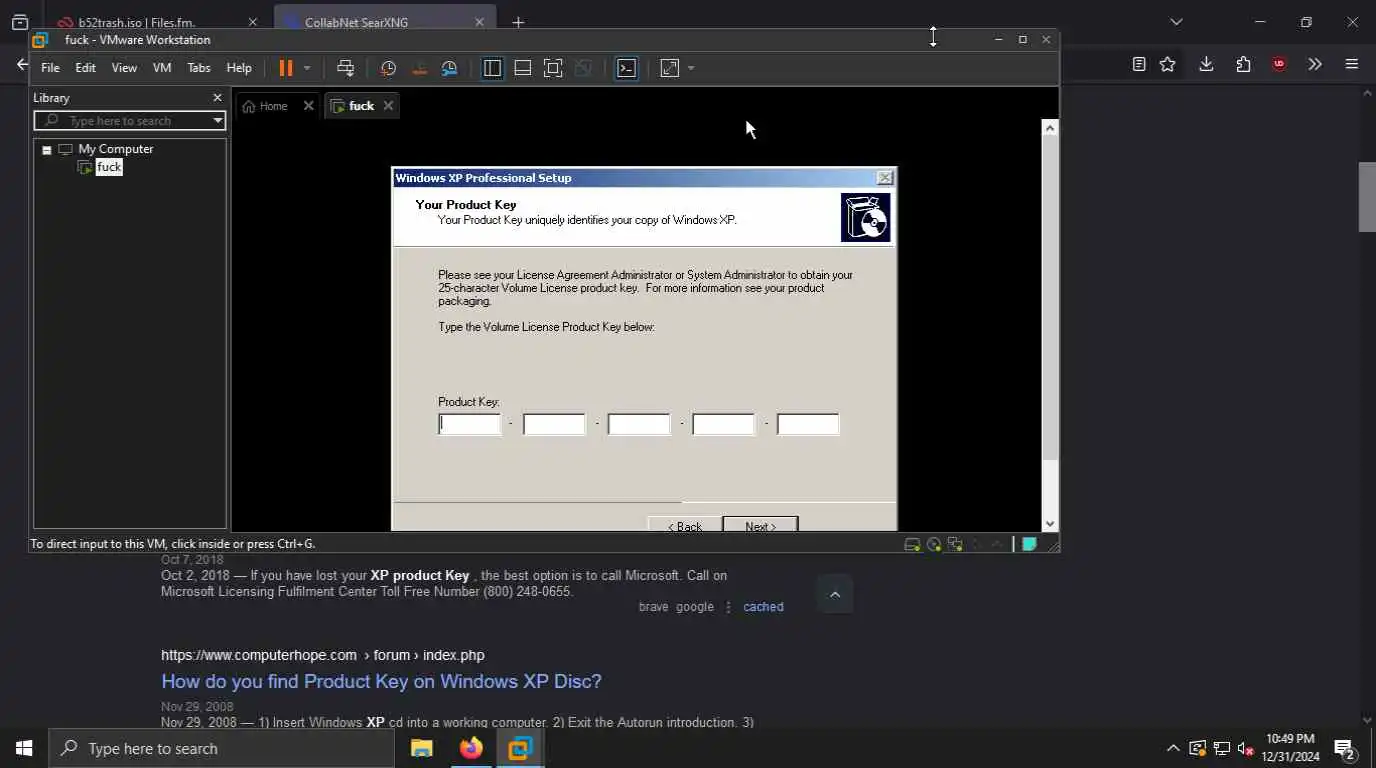Click the VM console scroll-down arrow
This screenshot has height=768, width=1376.
tap(1050, 523)
